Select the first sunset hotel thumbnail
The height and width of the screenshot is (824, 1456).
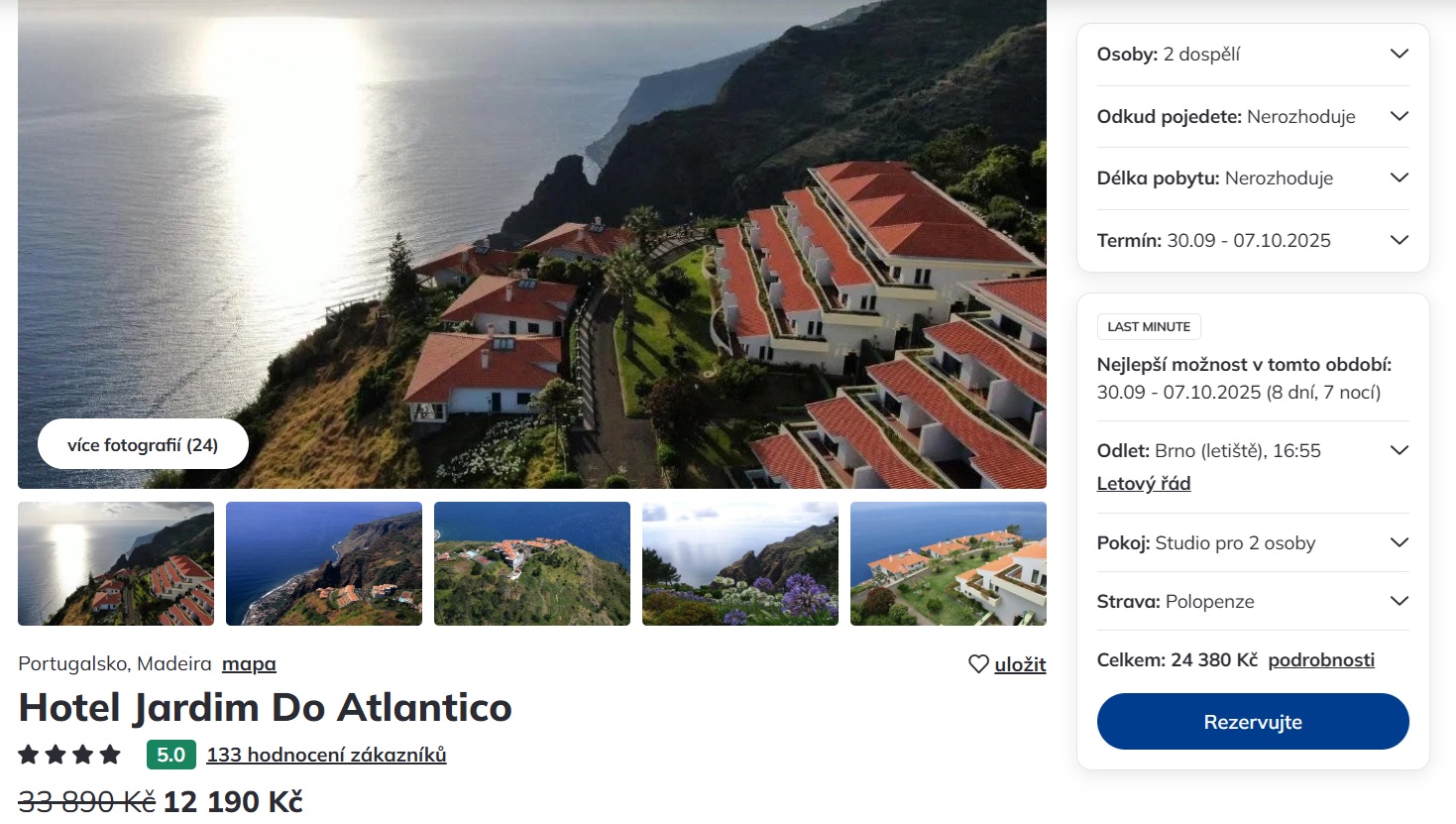(x=116, y=563)
